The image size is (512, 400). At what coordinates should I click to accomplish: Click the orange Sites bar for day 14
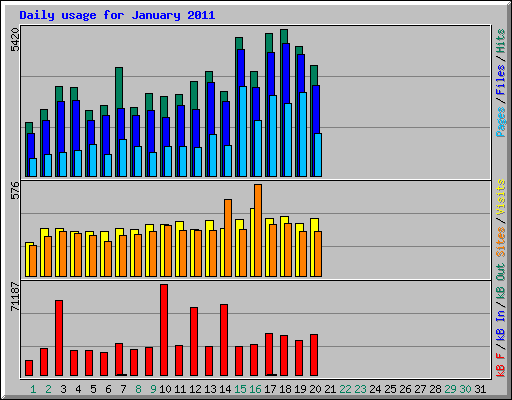point(228,238)
